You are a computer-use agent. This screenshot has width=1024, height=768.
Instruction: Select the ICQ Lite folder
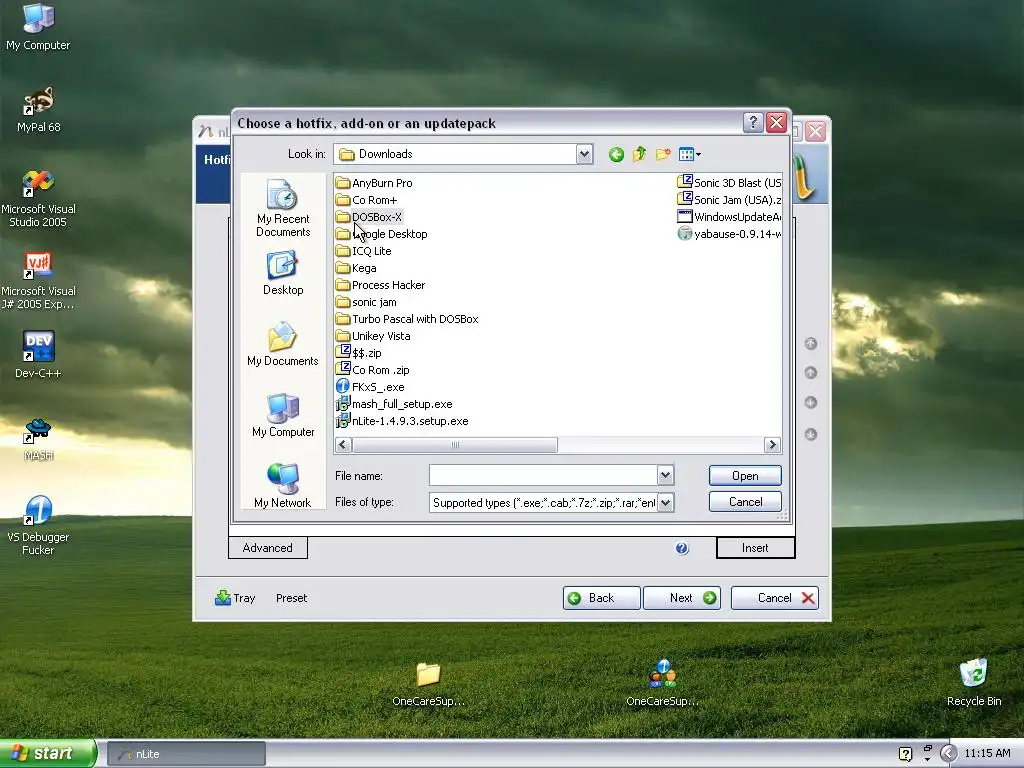click(x=364, y=251)
